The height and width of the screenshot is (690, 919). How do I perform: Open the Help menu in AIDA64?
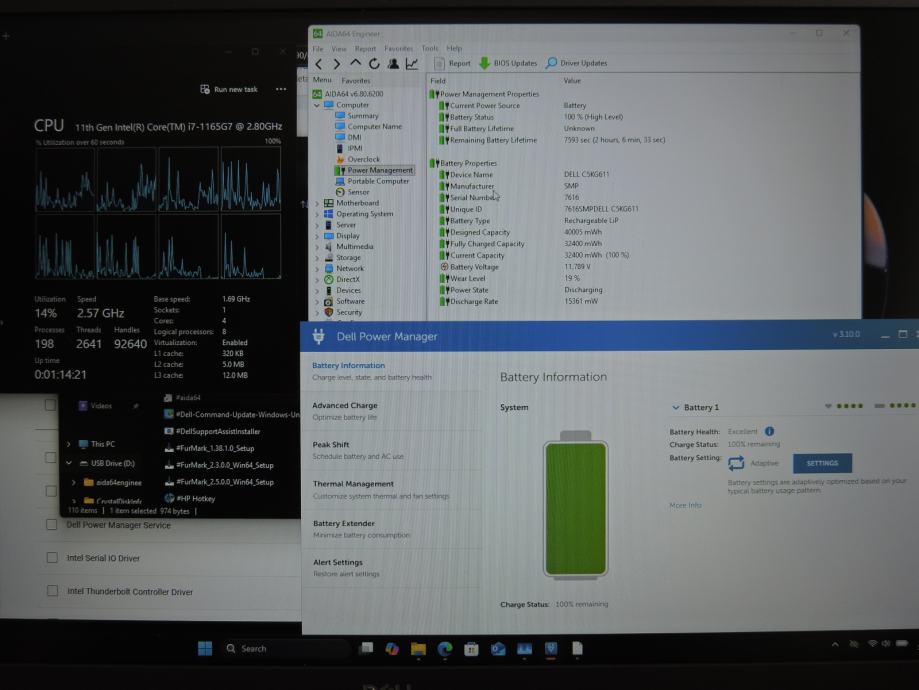coord(454,48)
